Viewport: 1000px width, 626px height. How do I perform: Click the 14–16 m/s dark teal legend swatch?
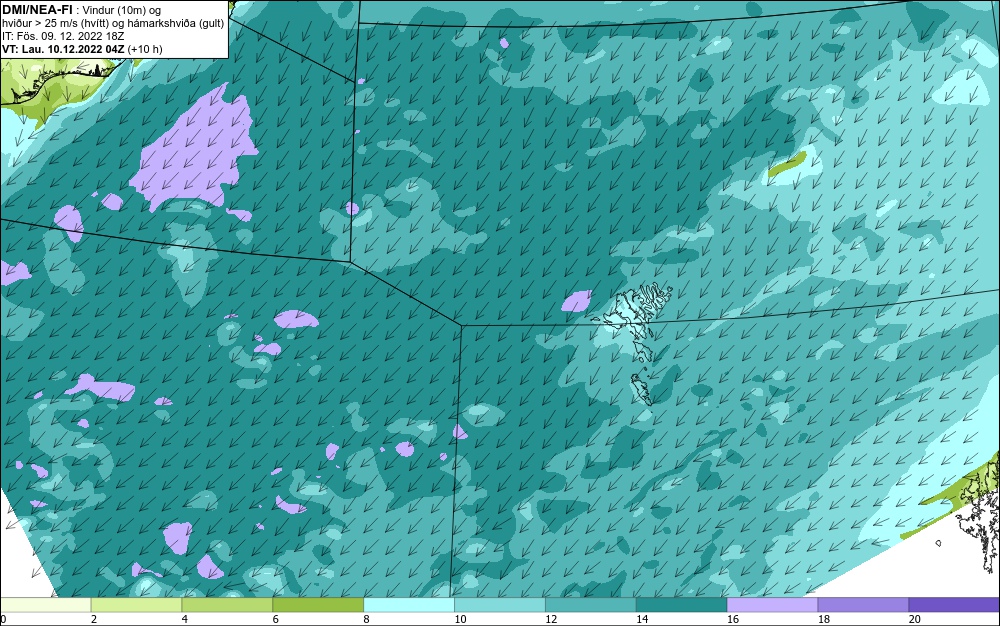681,605
